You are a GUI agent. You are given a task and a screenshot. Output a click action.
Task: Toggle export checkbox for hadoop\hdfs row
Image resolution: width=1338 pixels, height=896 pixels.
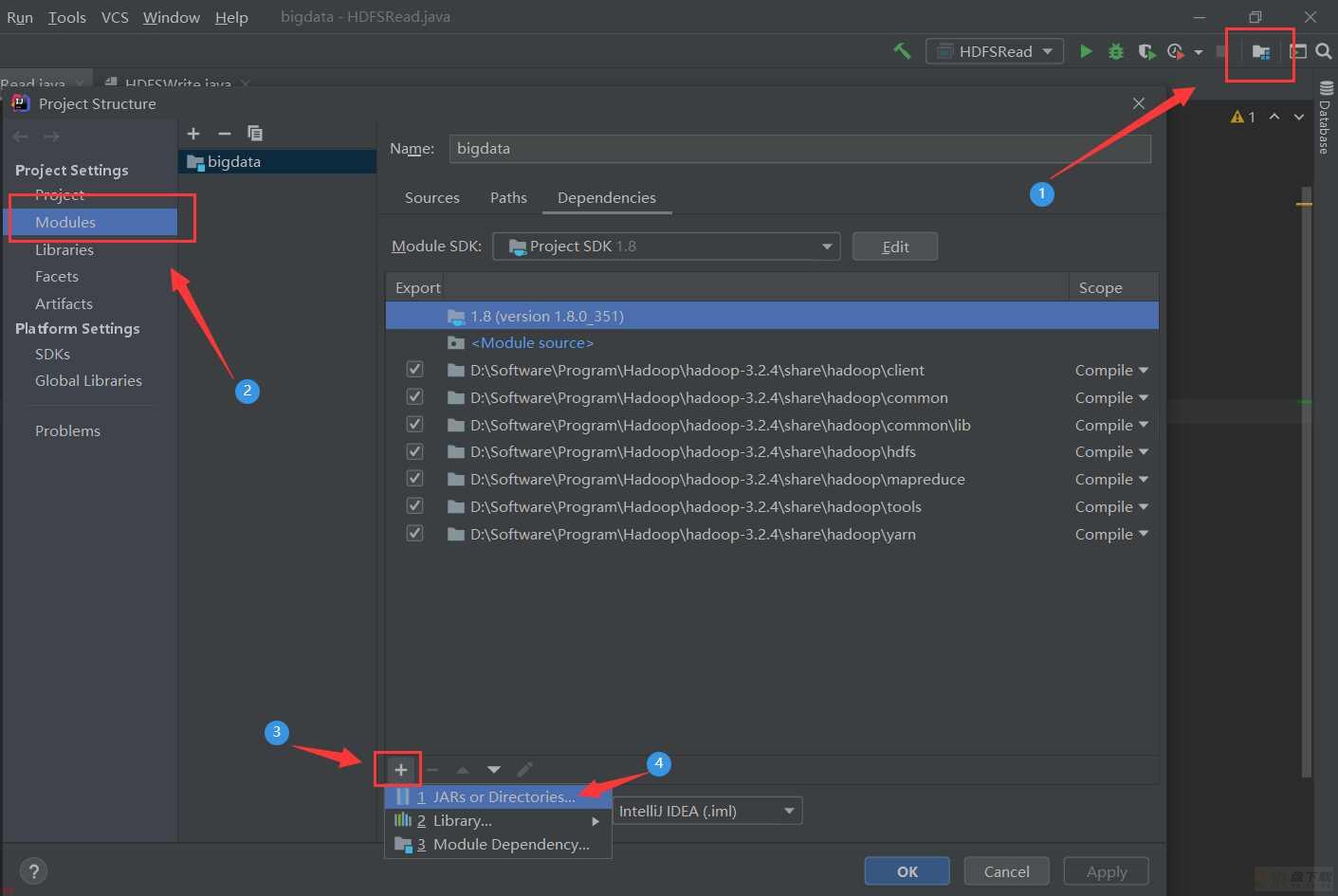[x=414, y=451]
